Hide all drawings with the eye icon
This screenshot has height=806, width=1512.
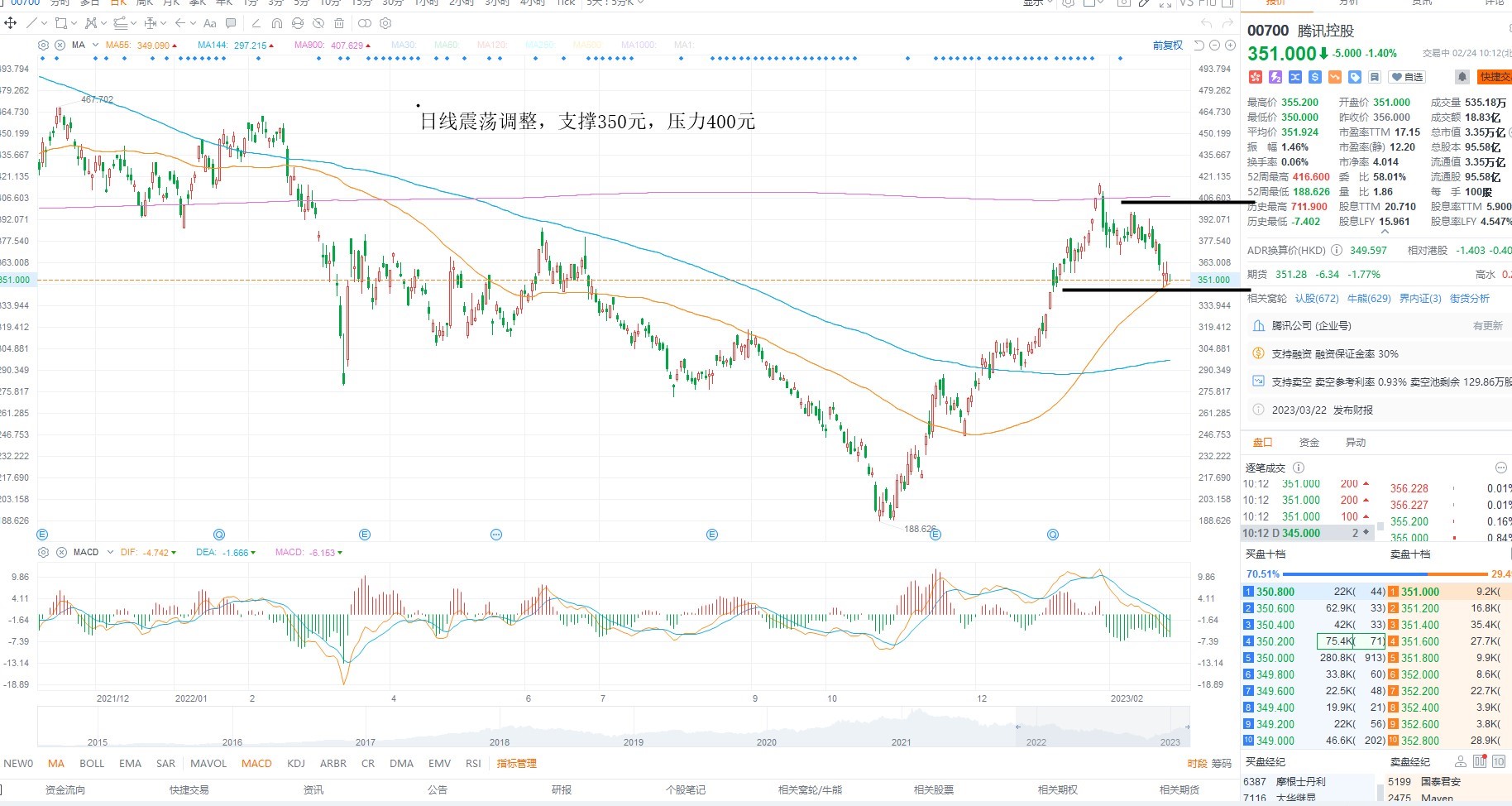pos(318,23)
